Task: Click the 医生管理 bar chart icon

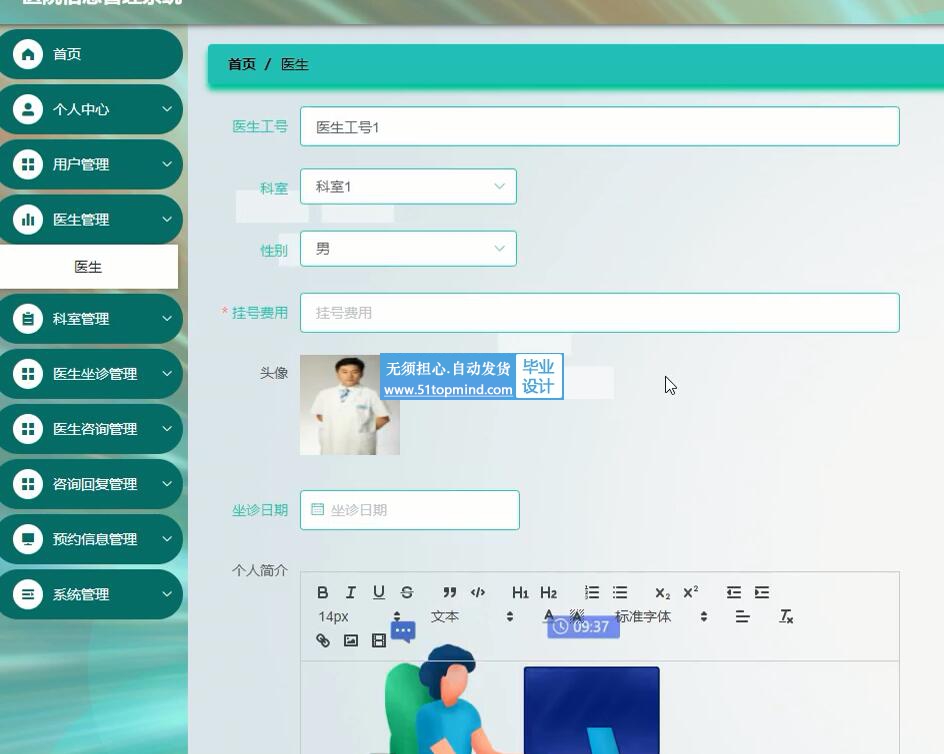Action: pos(28,219)
